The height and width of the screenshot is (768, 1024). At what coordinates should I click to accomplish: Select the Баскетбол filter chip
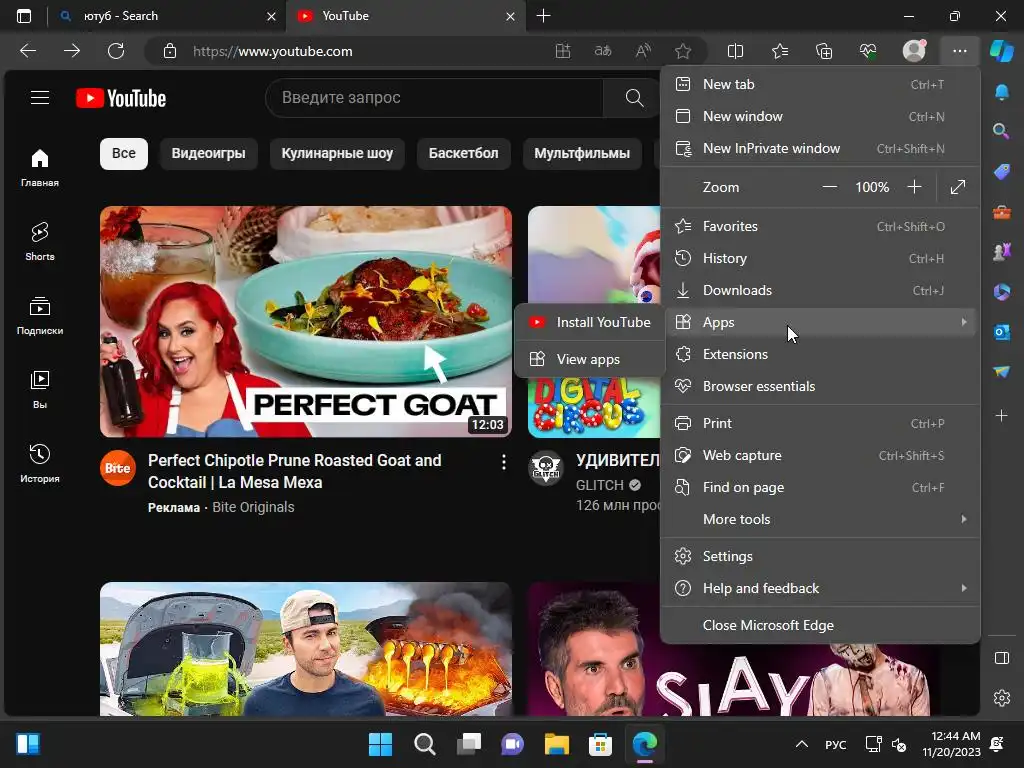[x=463, y=153]
